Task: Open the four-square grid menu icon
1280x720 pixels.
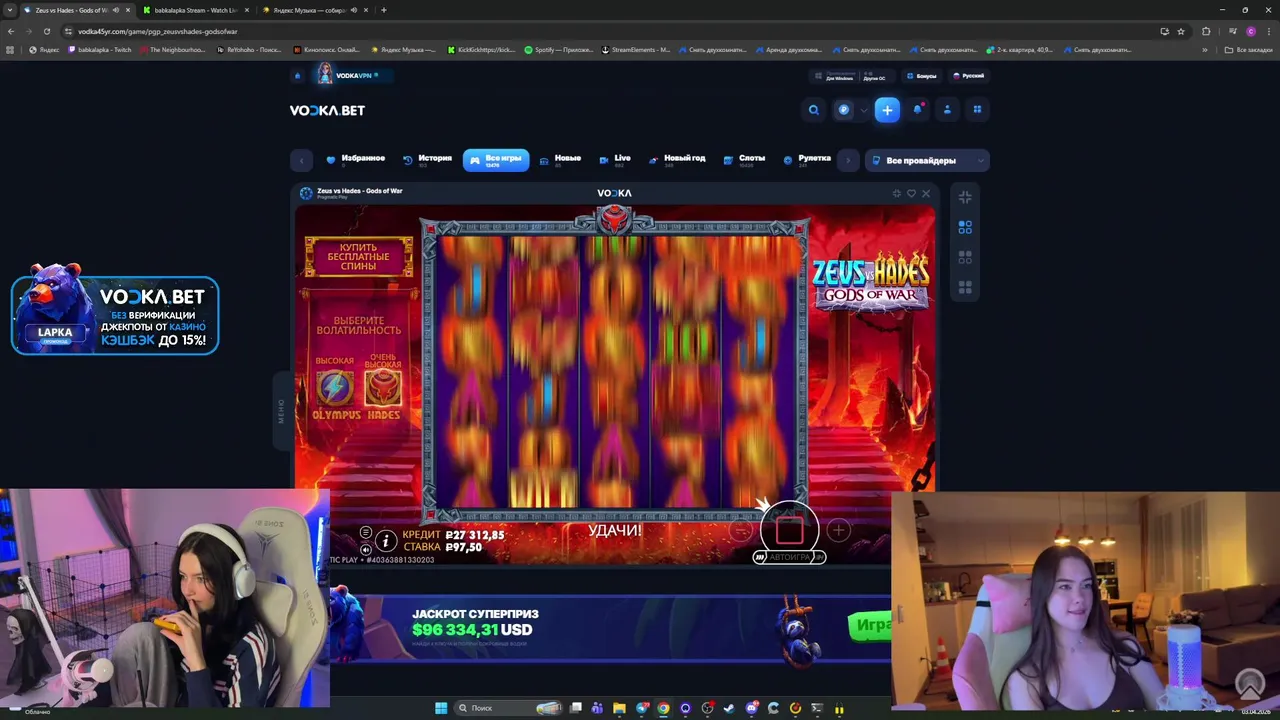Action: click(977, 110)
